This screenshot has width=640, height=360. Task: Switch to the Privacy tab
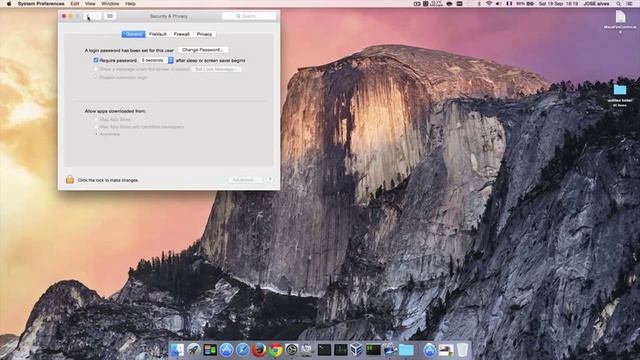(204, 34)
